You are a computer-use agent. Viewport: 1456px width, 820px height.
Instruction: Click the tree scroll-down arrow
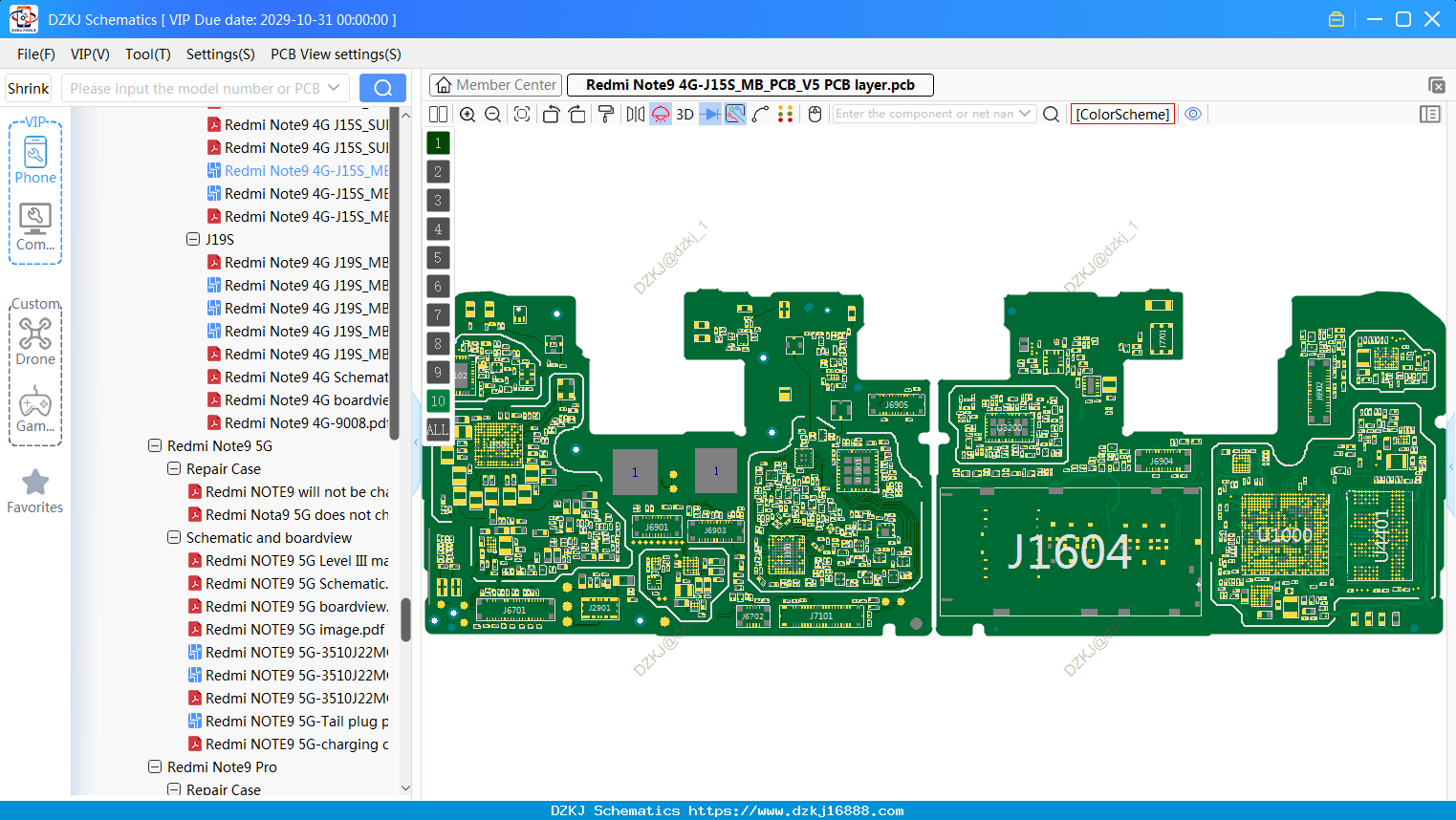tap(405, 788)
